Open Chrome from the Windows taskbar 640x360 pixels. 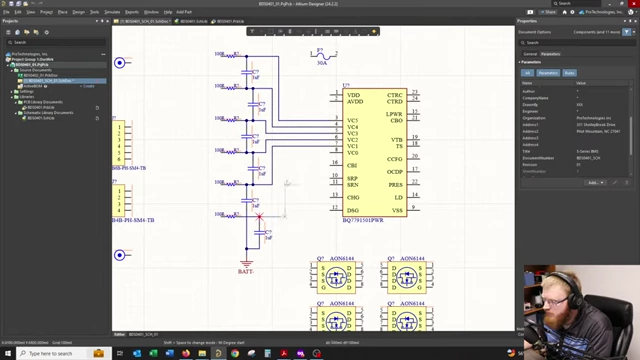(x=235, y=353)
